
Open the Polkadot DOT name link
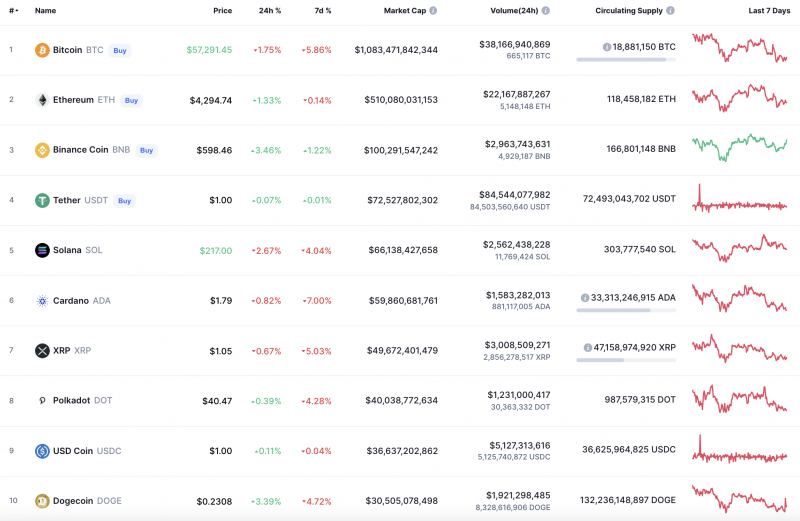(x=82, y=401)
